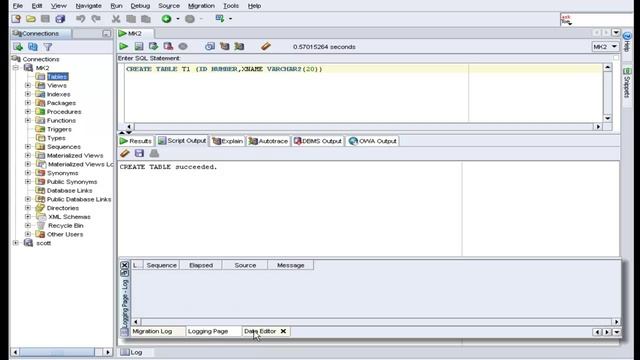
Task: Click the Save icon in main toolbar
Action: [x=45, y=19]
